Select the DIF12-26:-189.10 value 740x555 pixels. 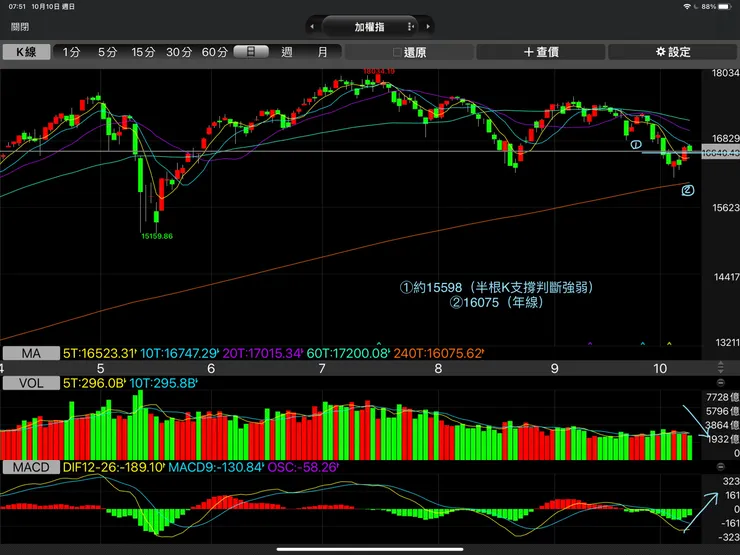(113, 467)
